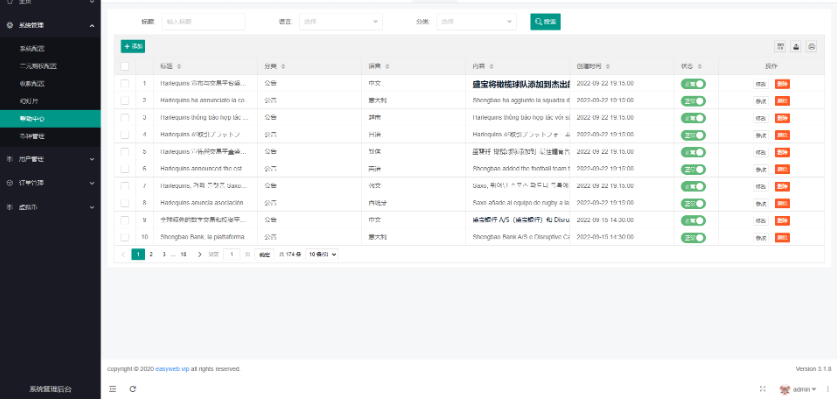Jump to last page 18
This screenshot has height=399, width=837.
[183, 254]
